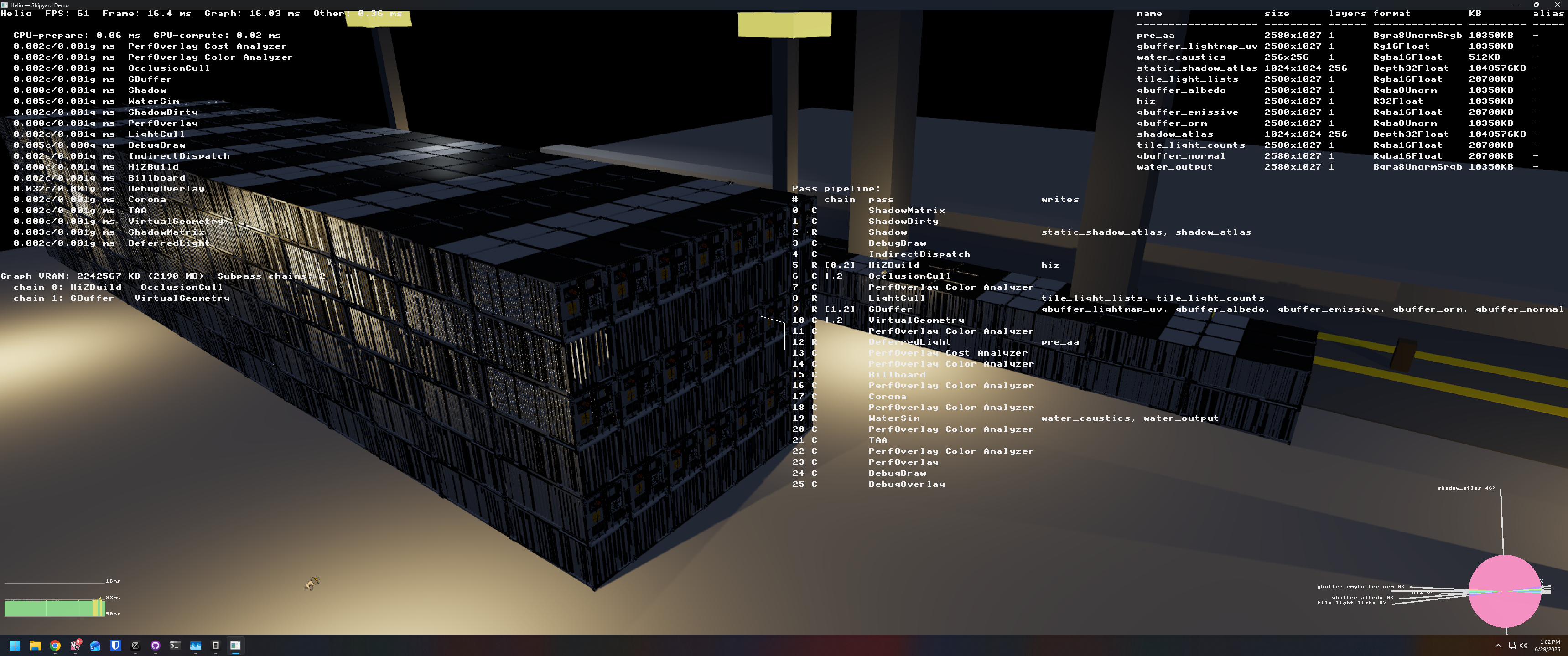This screenshot has height=656, width=1568.
Task: Click 'HiZBuild' in the left timing list
Action: point(153,167)
